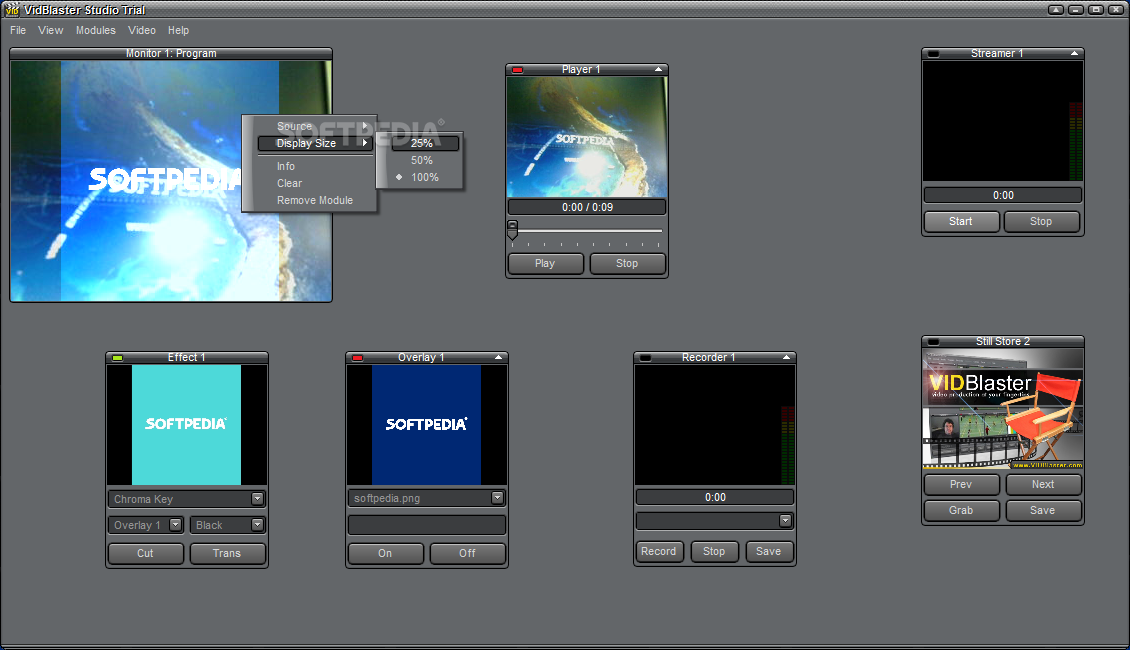
Task: Click Next in Still Store 2
Action: (x=1043, y=484)
